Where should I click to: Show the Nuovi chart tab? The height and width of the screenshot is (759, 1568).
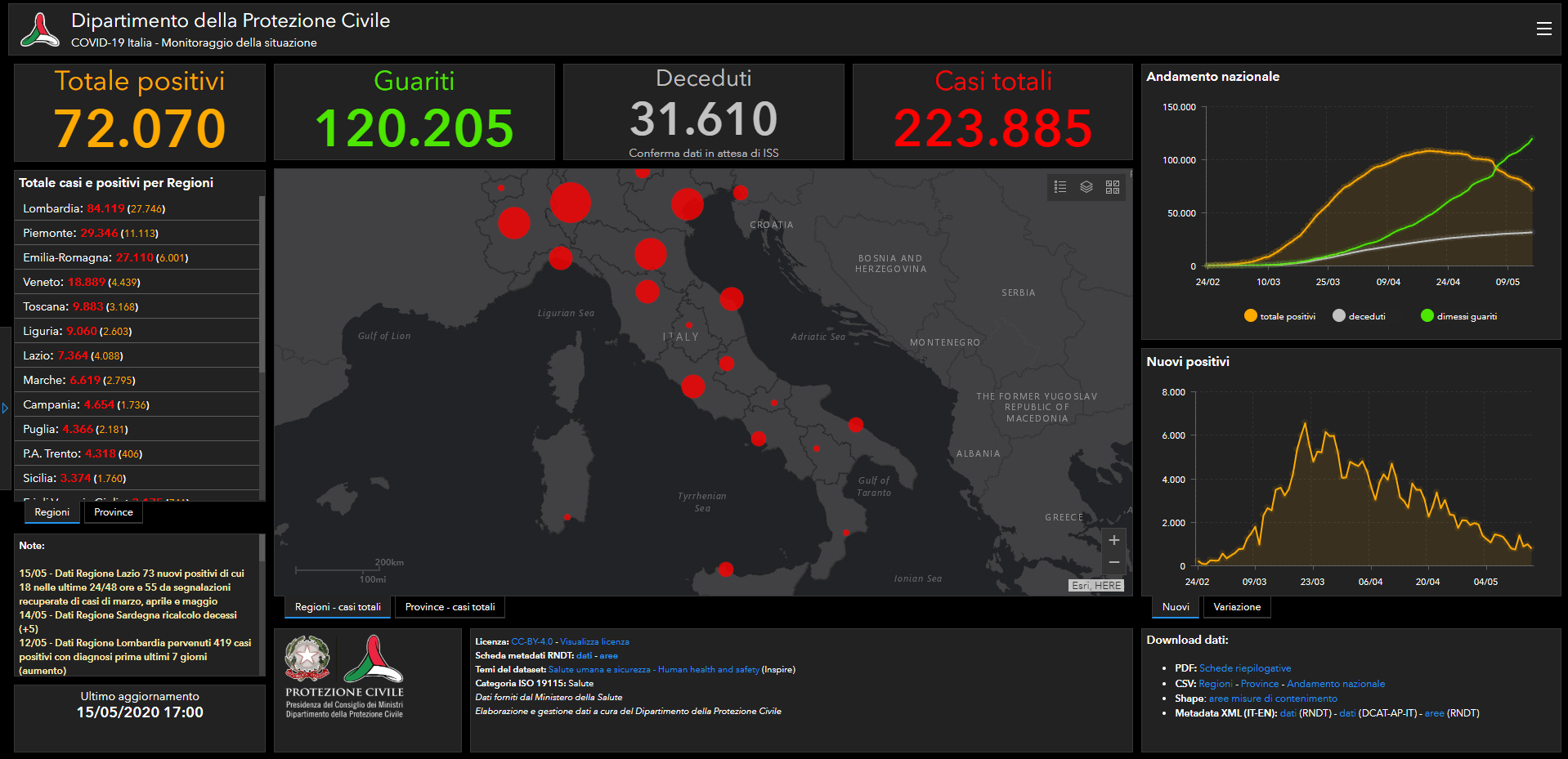[x=1176, y=607]
